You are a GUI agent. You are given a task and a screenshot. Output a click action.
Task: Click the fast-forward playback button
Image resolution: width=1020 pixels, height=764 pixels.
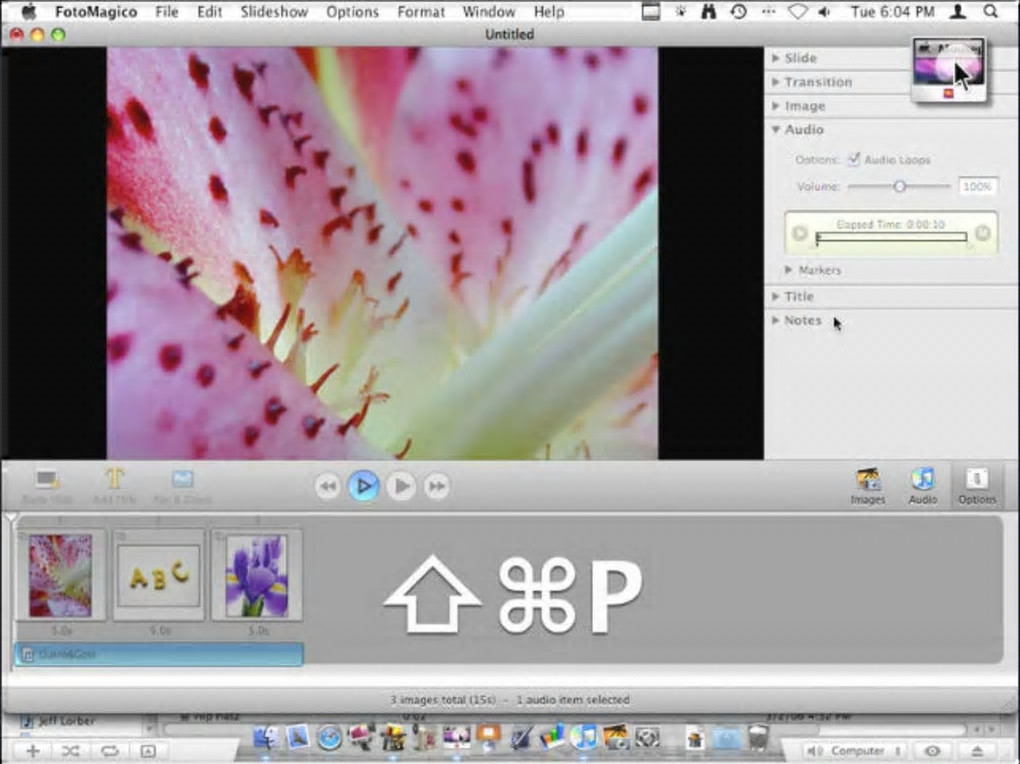[x=436, y=486]
